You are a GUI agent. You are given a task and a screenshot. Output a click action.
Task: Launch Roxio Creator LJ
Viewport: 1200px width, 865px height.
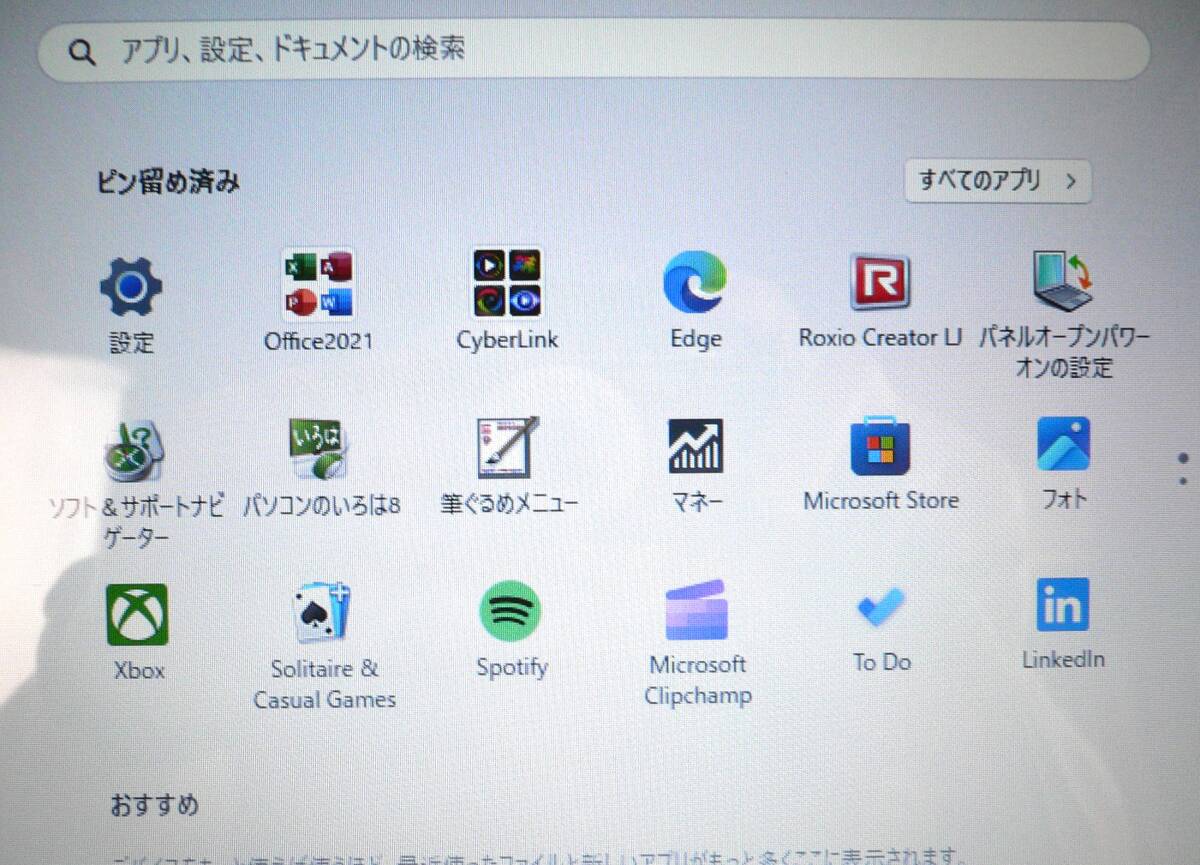[880, 281]
